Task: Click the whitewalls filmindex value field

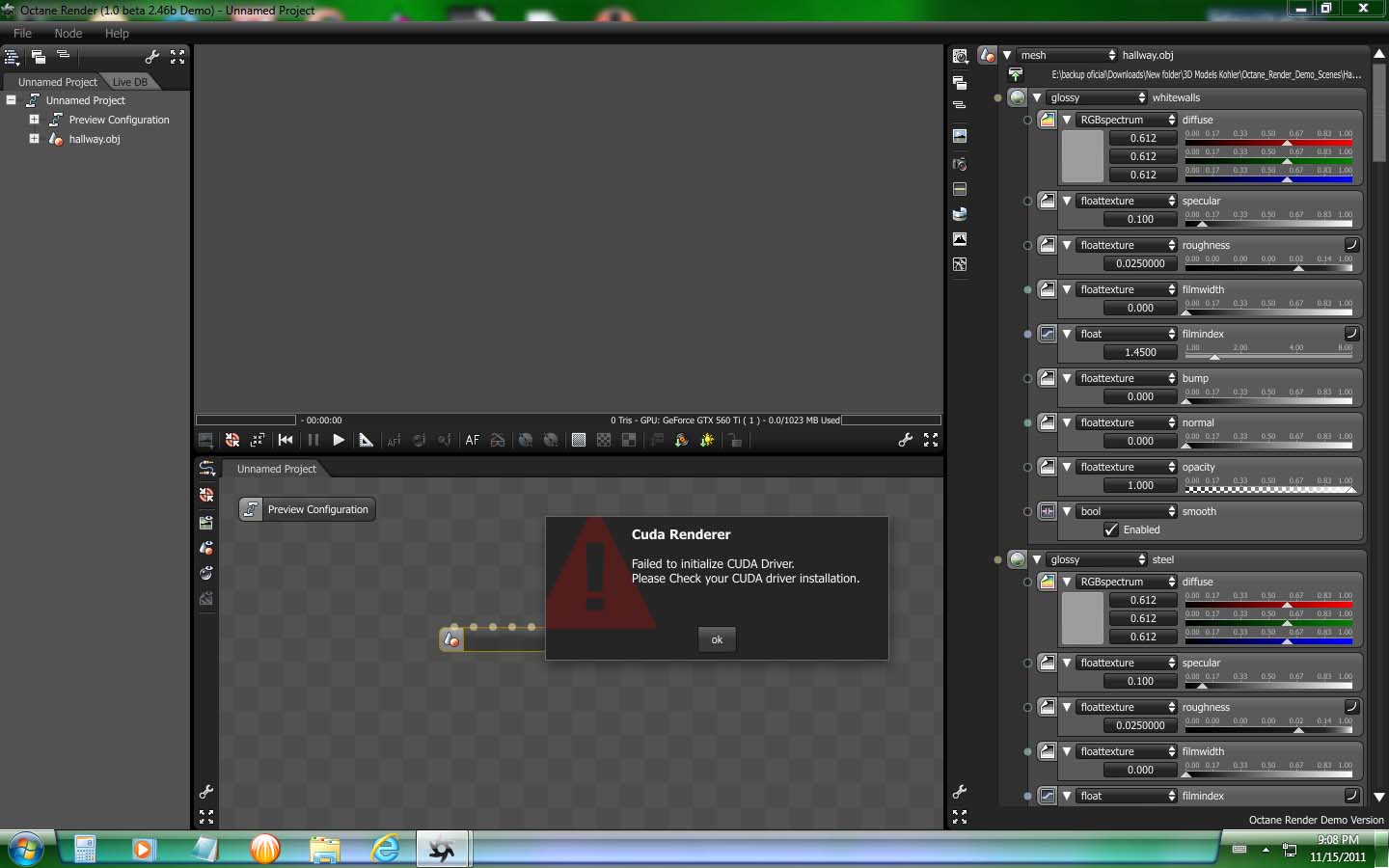Action: point(1141,352)
